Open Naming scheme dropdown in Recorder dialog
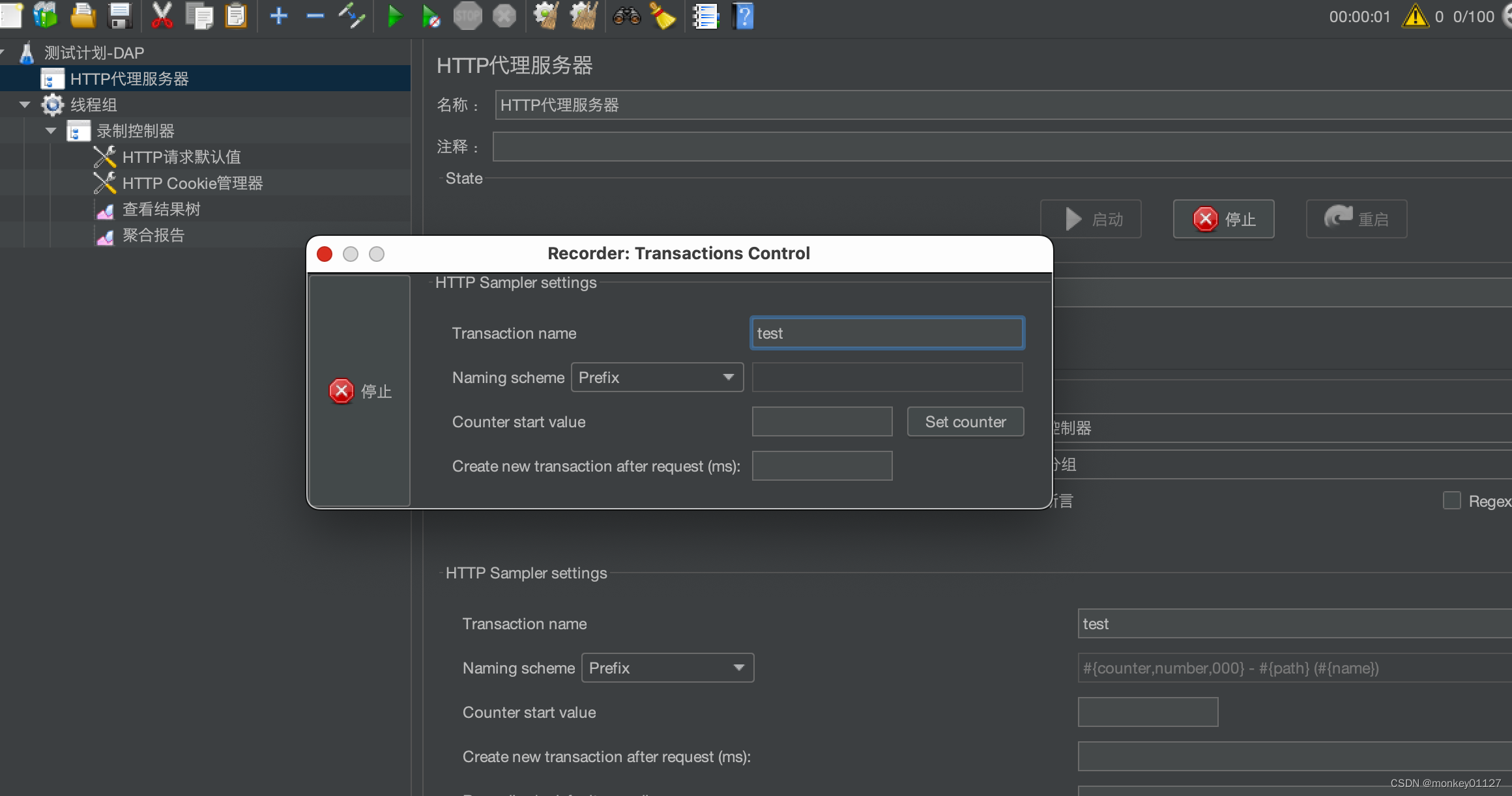Image resolution: width=1512 pixels, height=796 pixels. [x=657, y=378]
